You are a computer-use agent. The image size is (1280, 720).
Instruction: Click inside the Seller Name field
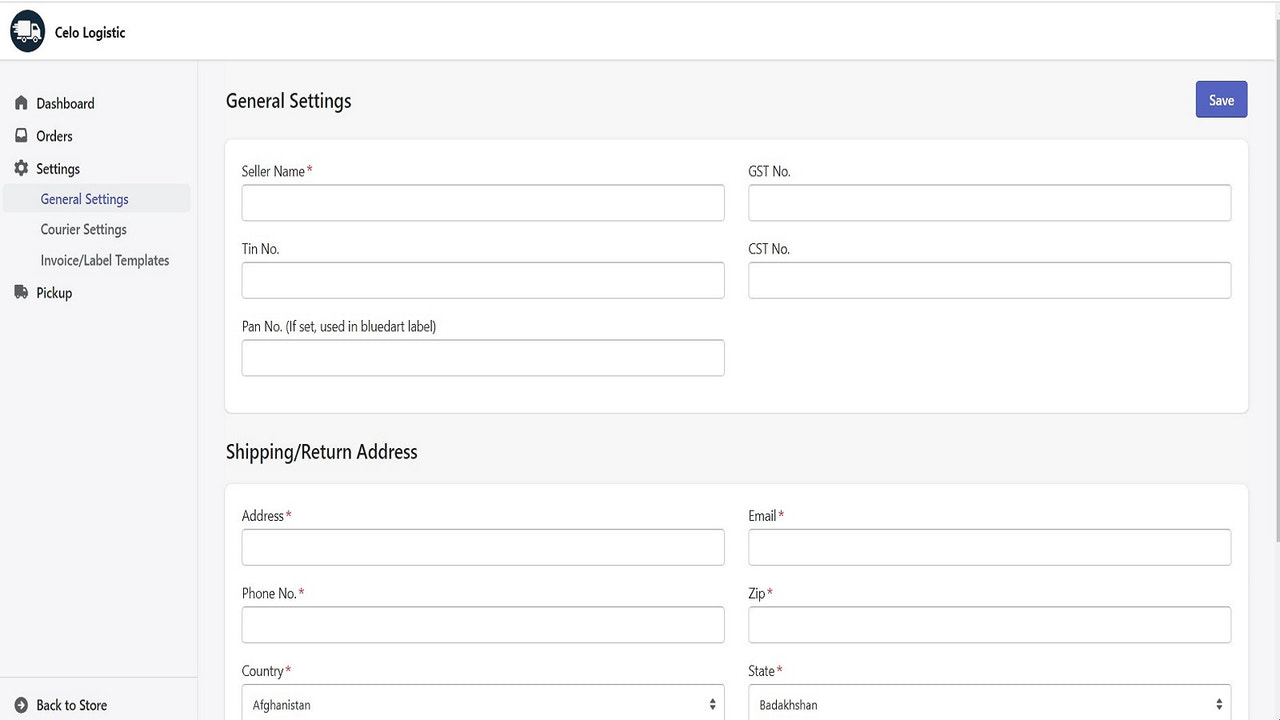click(483, 202)
